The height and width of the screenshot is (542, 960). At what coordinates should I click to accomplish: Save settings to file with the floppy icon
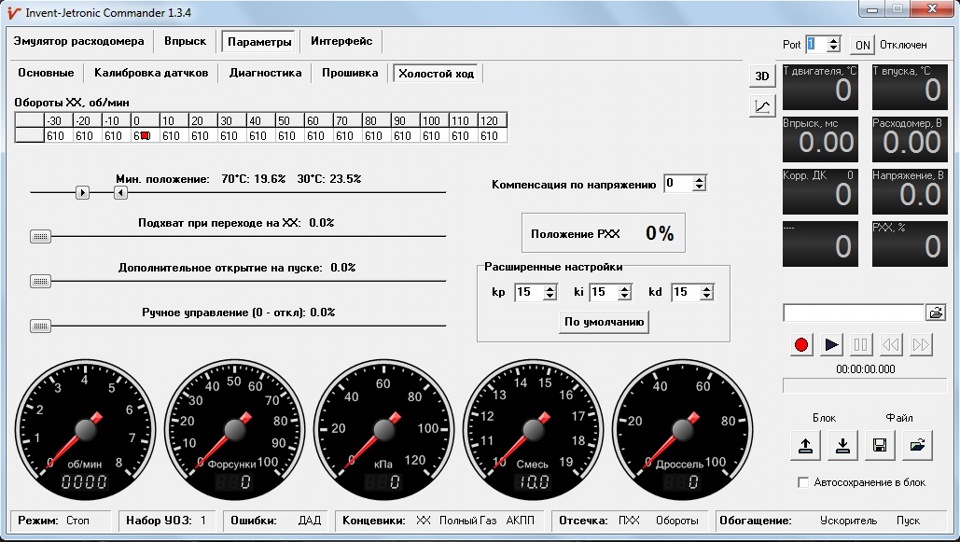pos(880,445)
